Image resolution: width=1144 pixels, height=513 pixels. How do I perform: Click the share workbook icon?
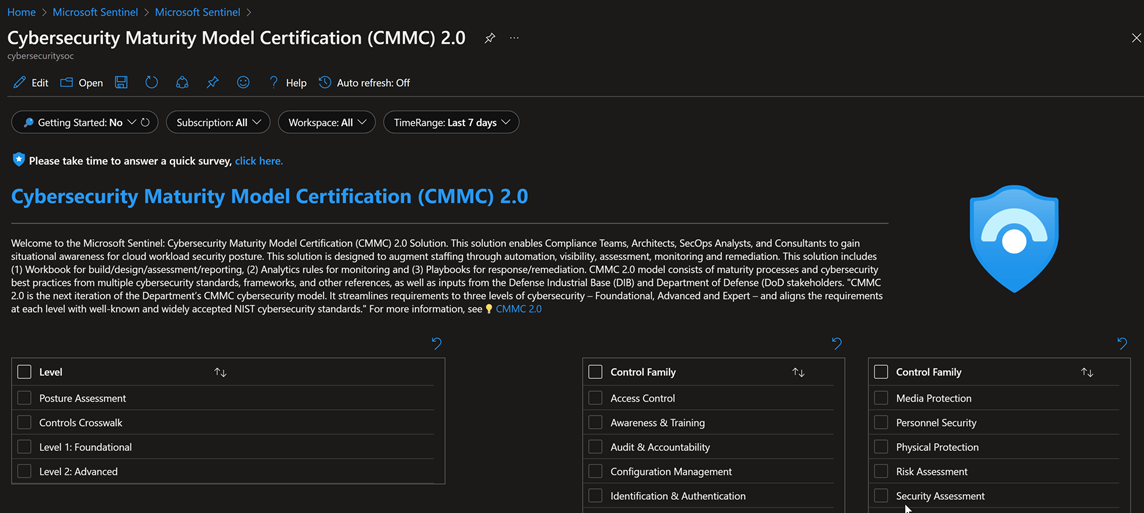tap(182, 83)
